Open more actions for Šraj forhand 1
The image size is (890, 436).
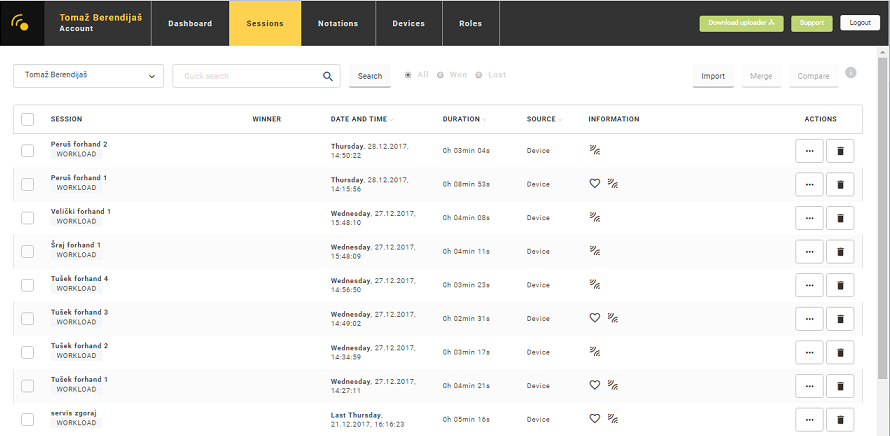click(x=809, y=251)
